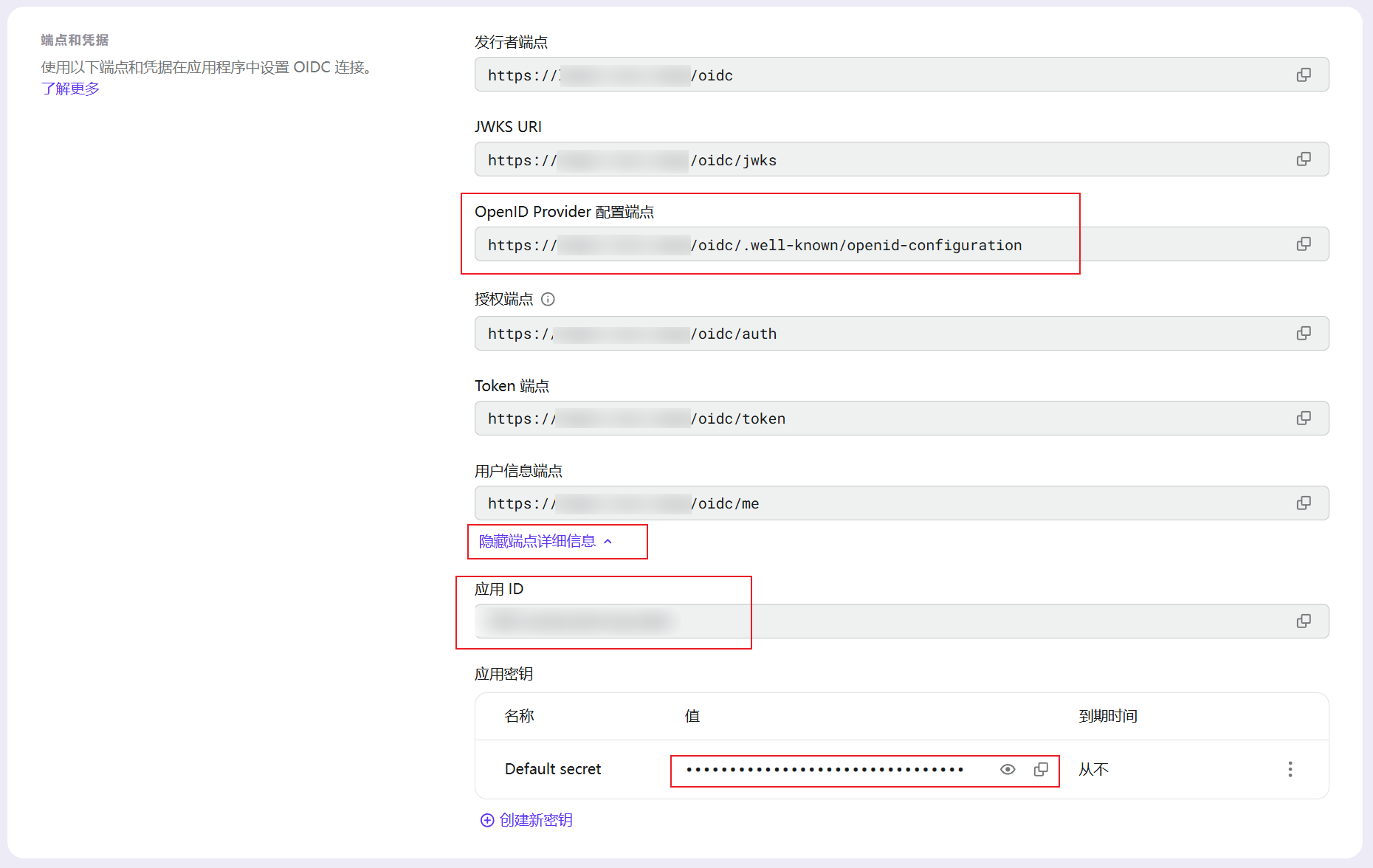Click the Default secret name cell
The image size is (1373, 868).
(553, 769)
